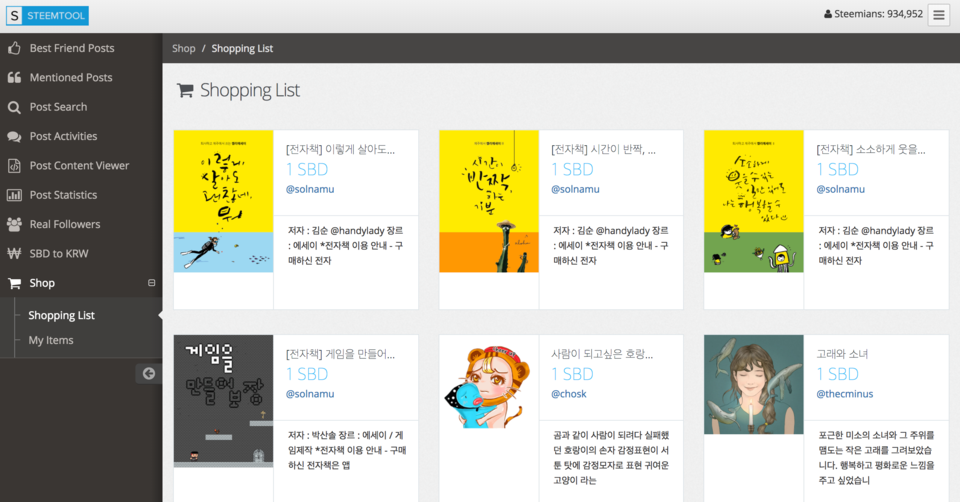Viewport: 960px width, 502px height.
Task: Click the SteemTool S logo icon
Action: (x=15, y=16)
